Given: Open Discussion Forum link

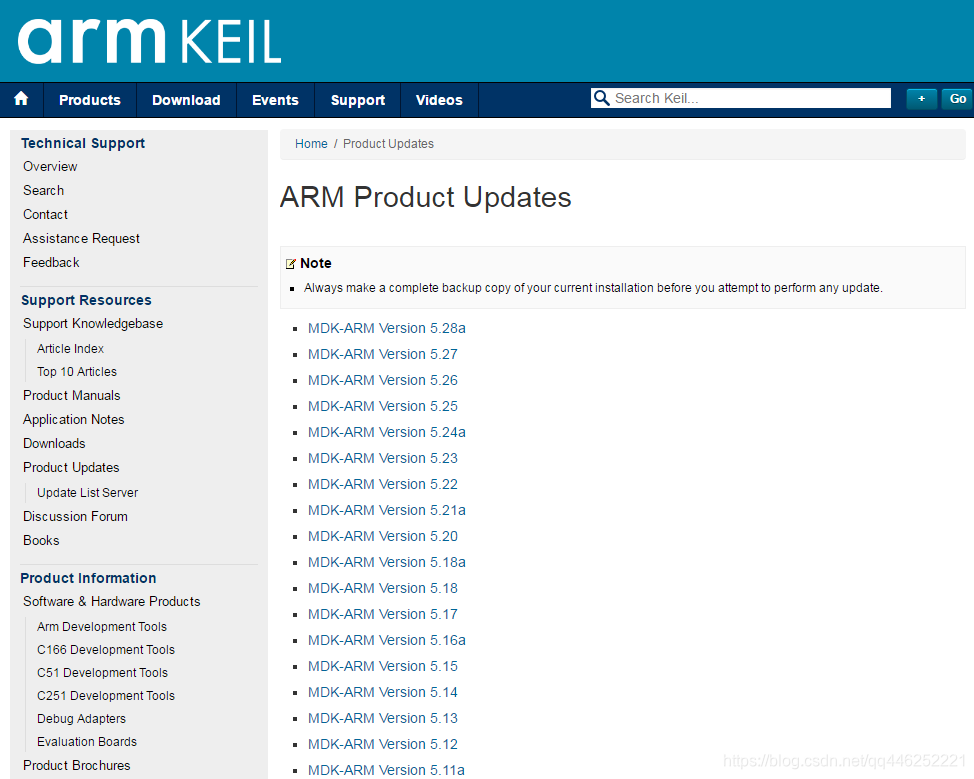Looking at the screenshot, I should [75, 516].
